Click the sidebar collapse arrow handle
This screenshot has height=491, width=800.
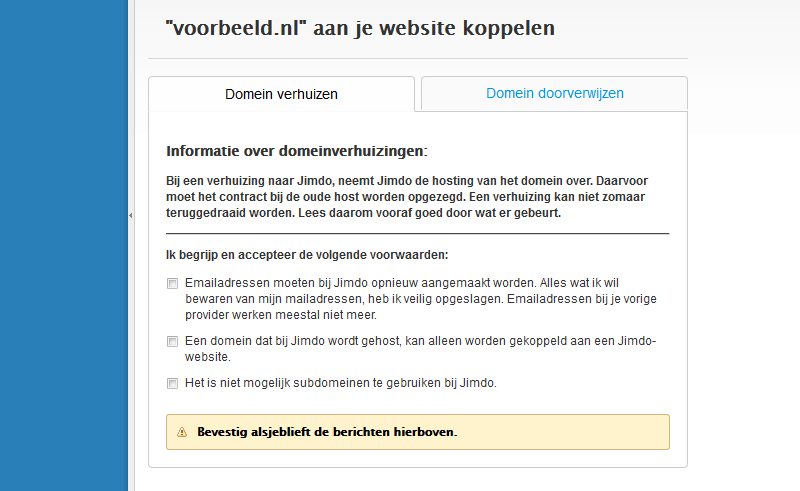pos(131,215)
